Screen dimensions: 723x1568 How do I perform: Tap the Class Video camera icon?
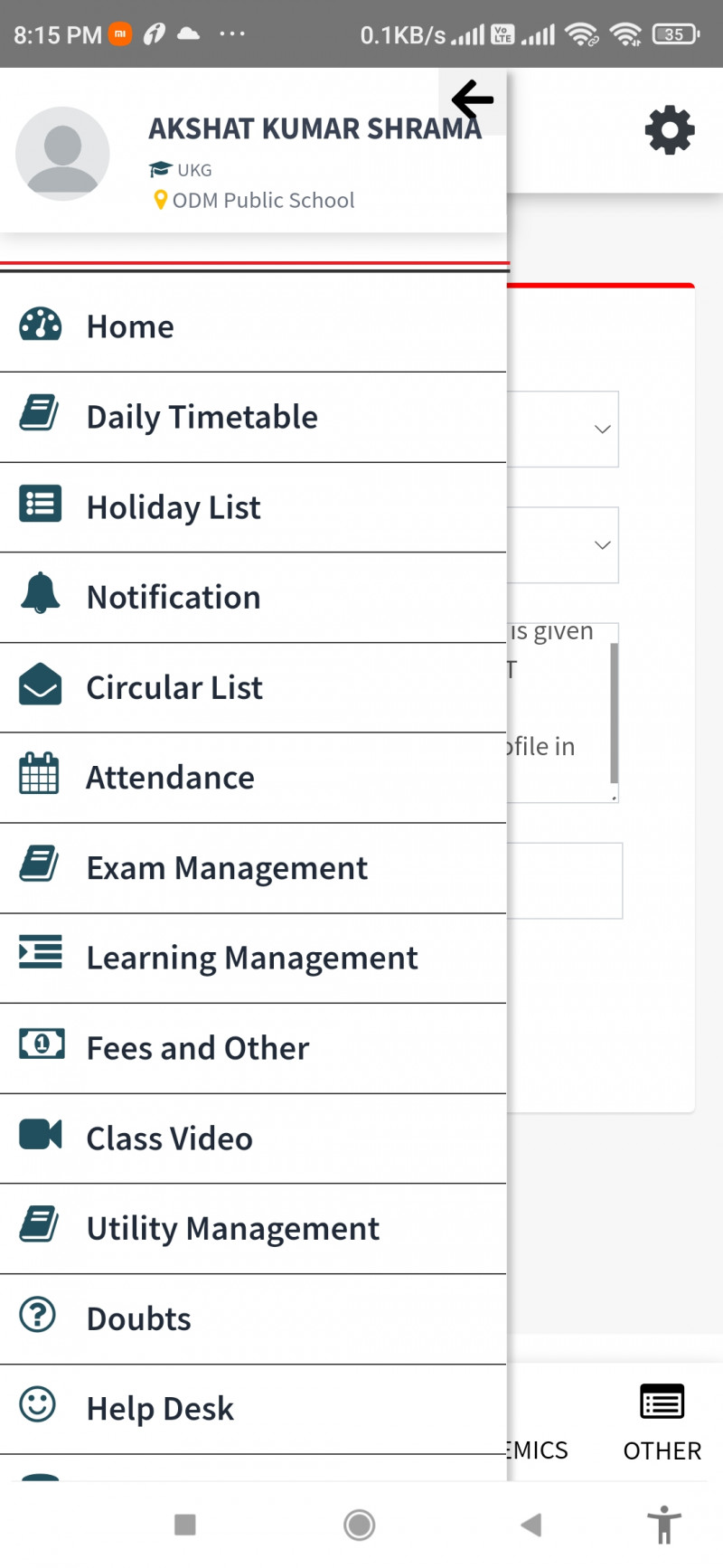tap(41, 1135)
